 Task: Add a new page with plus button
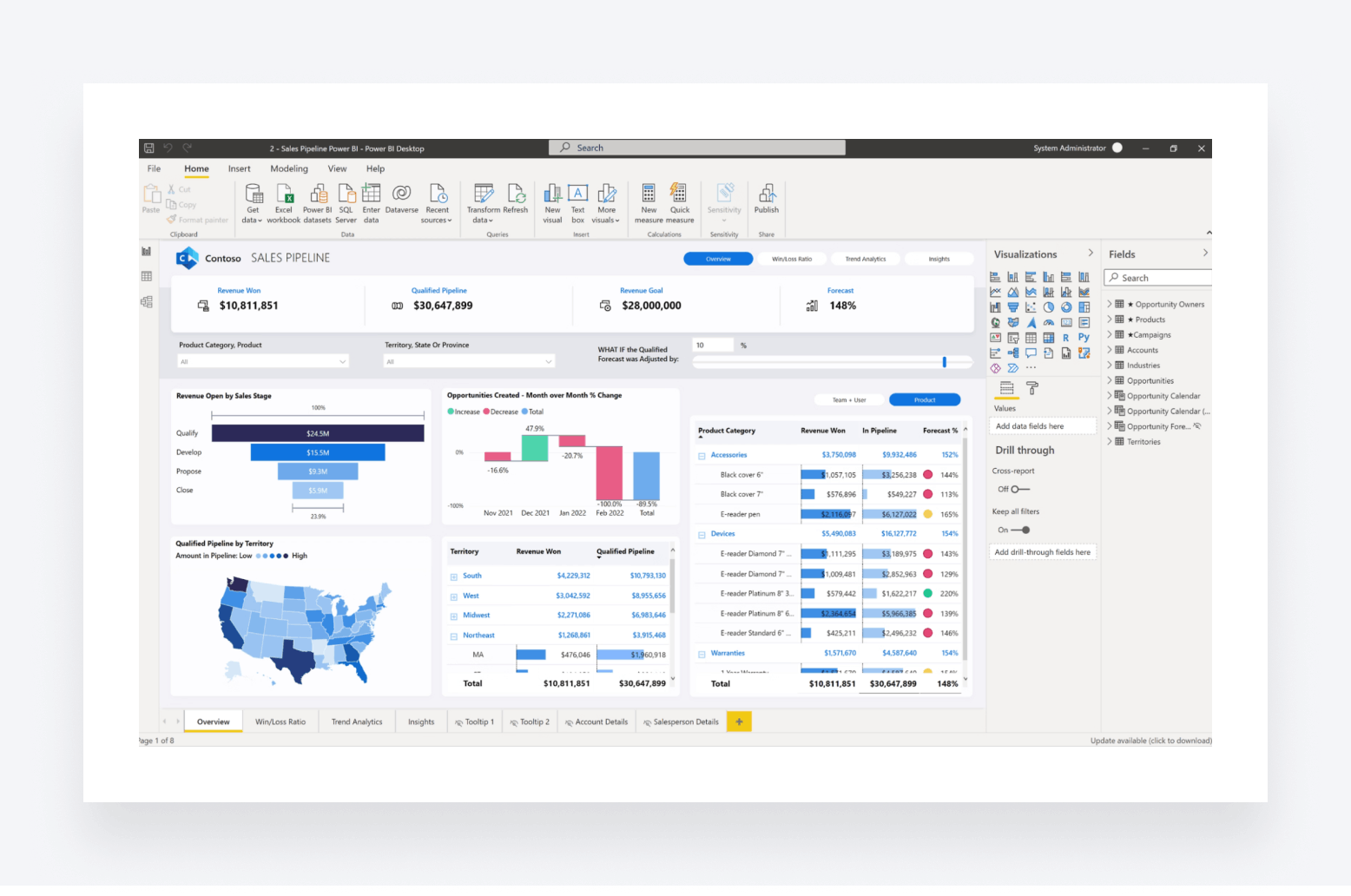(739, 721)
